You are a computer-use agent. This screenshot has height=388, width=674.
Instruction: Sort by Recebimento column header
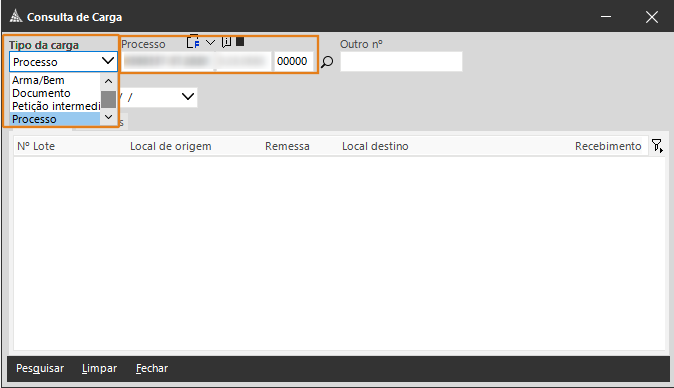(x=608, y=146)
